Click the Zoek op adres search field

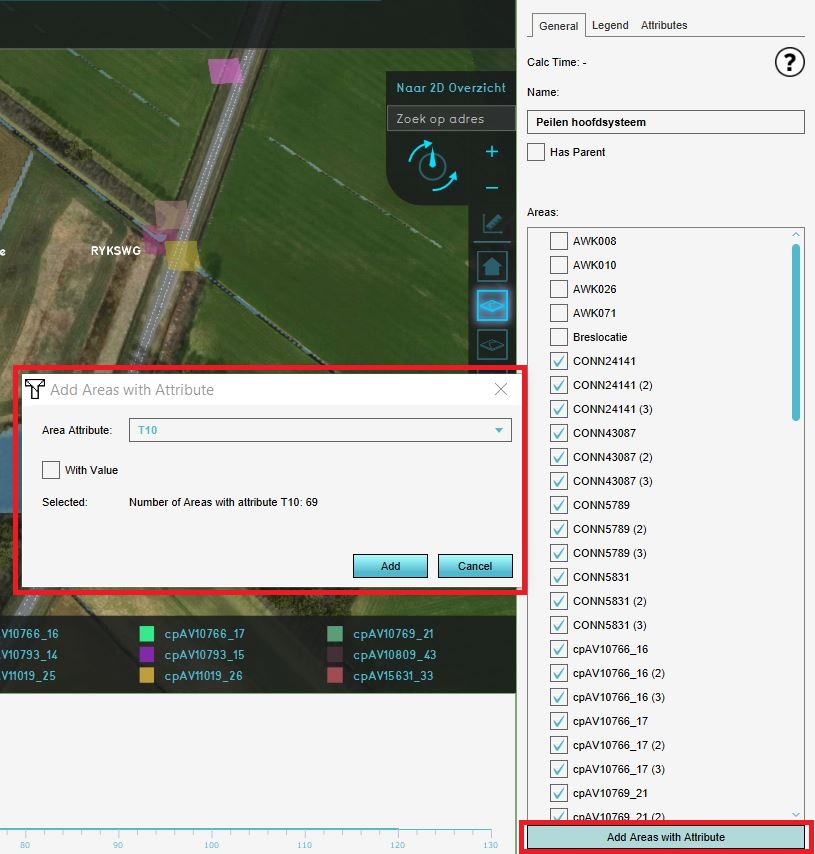pyautogui.click(x=450, y=119)
